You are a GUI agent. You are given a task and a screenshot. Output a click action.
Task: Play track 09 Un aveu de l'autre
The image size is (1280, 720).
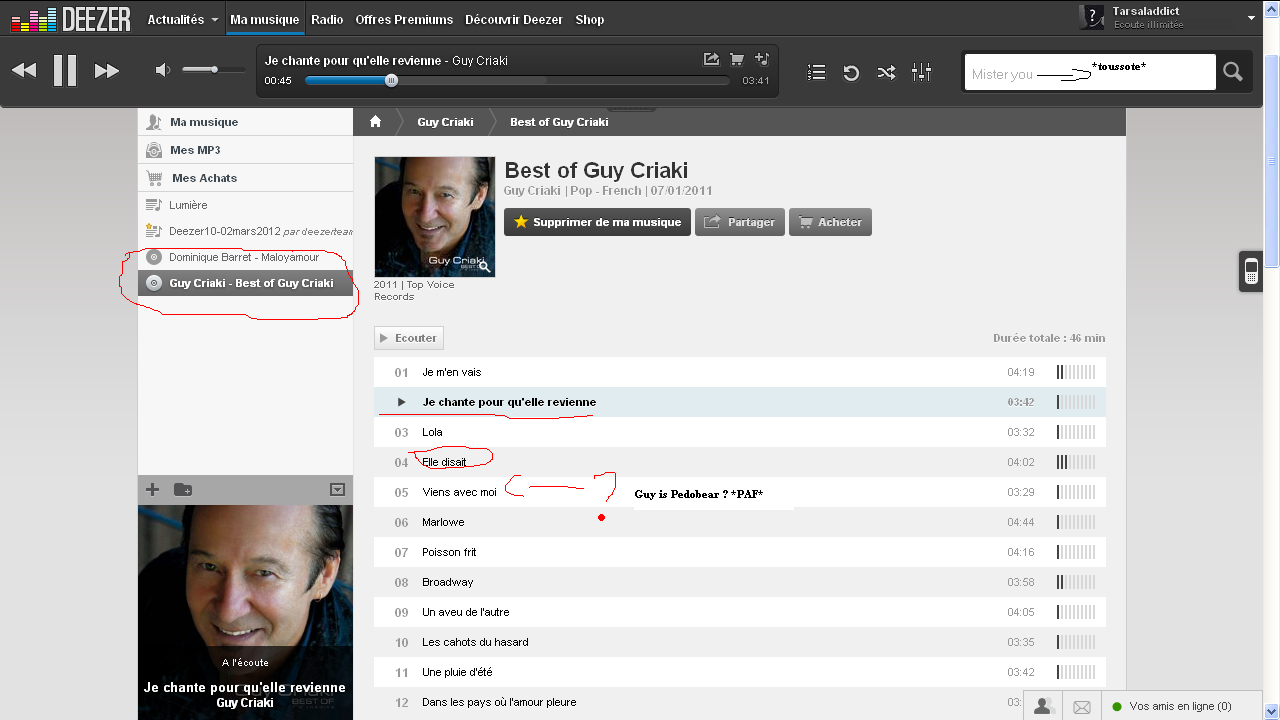tap(740, 612)
